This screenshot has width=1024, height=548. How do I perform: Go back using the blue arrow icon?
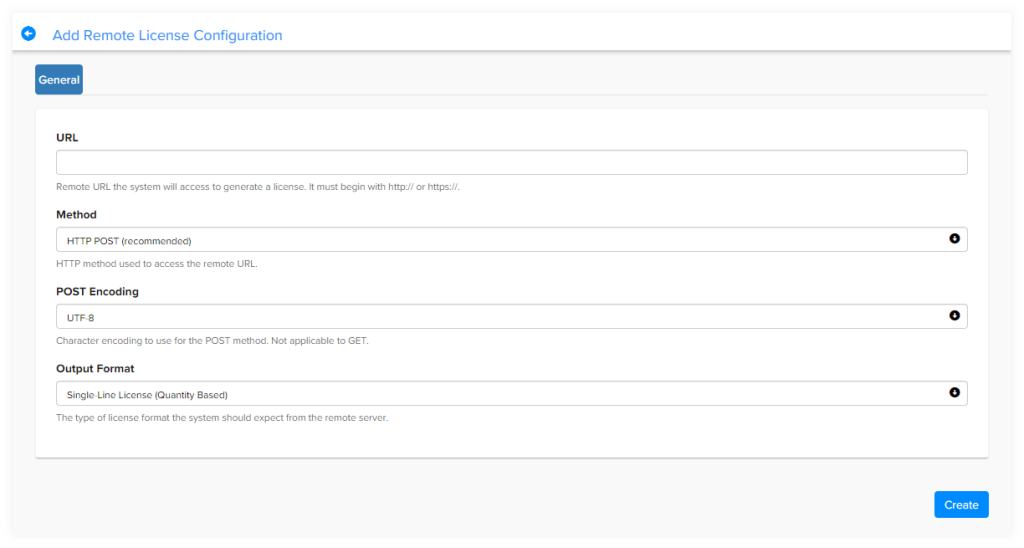(28, 33)
